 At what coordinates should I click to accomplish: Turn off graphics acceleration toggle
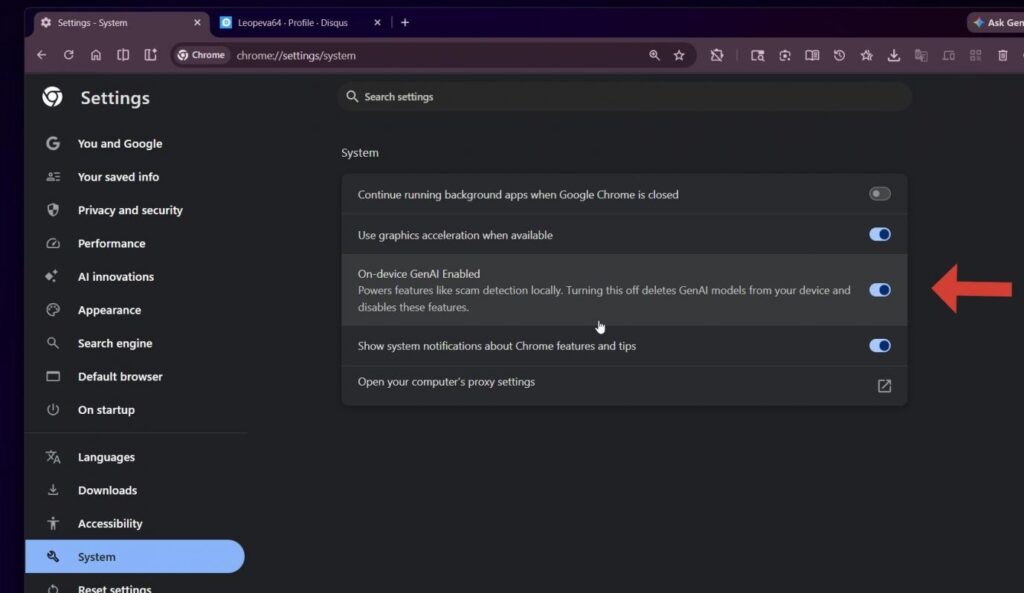(879, 234)
